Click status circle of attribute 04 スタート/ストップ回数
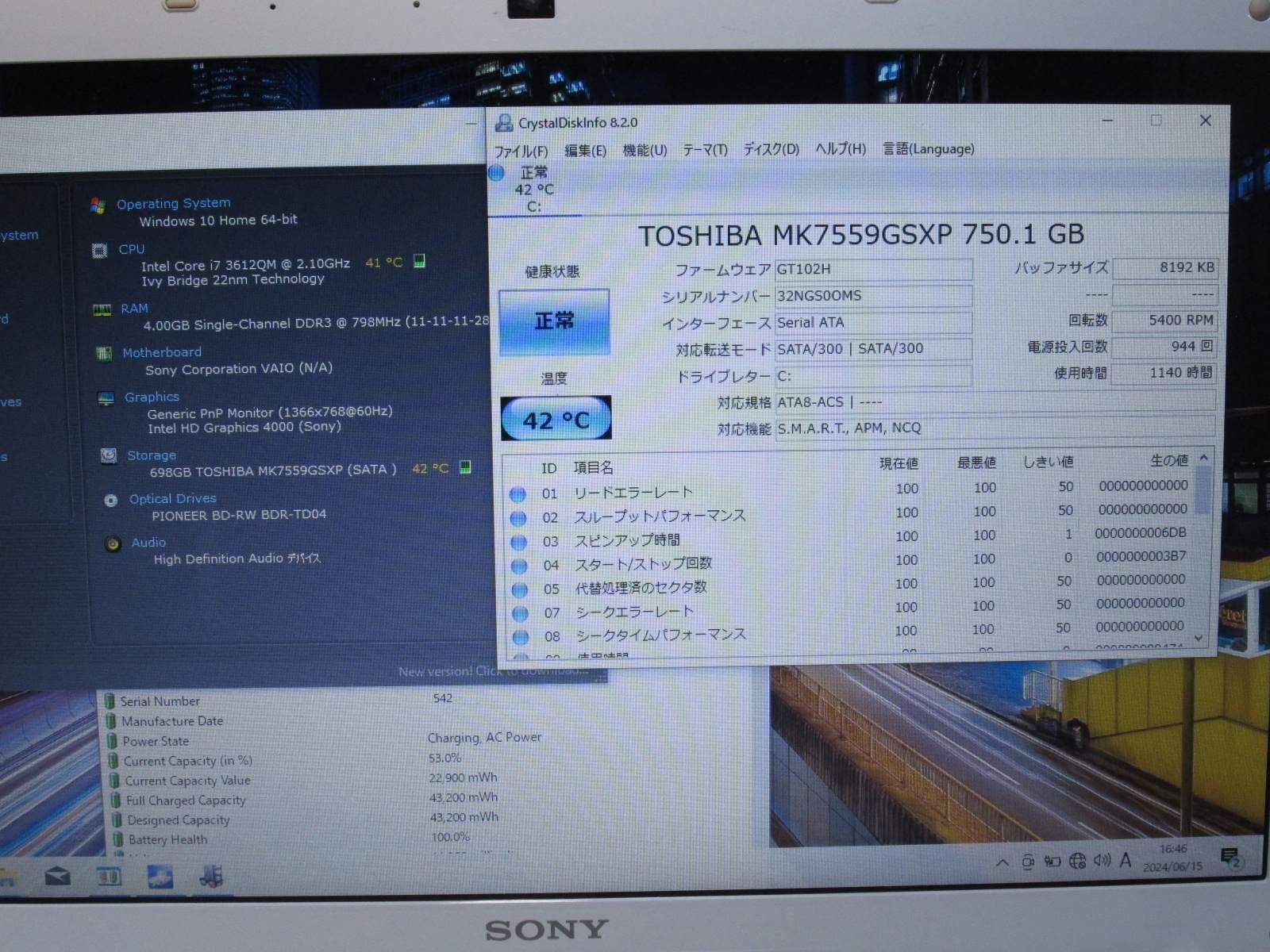The width and height of the screenshot is (1270, 952). pyautogui.click(x=519, y=566)
